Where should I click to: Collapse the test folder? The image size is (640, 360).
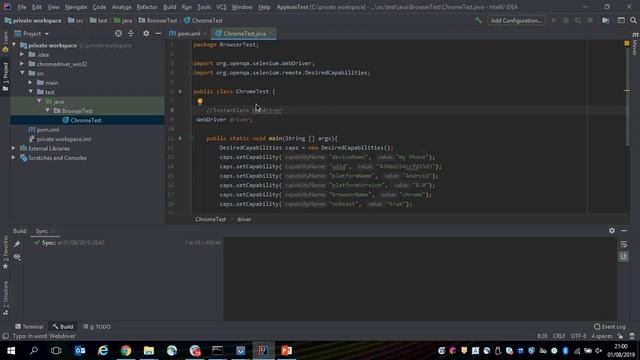[x=31, y=92]
